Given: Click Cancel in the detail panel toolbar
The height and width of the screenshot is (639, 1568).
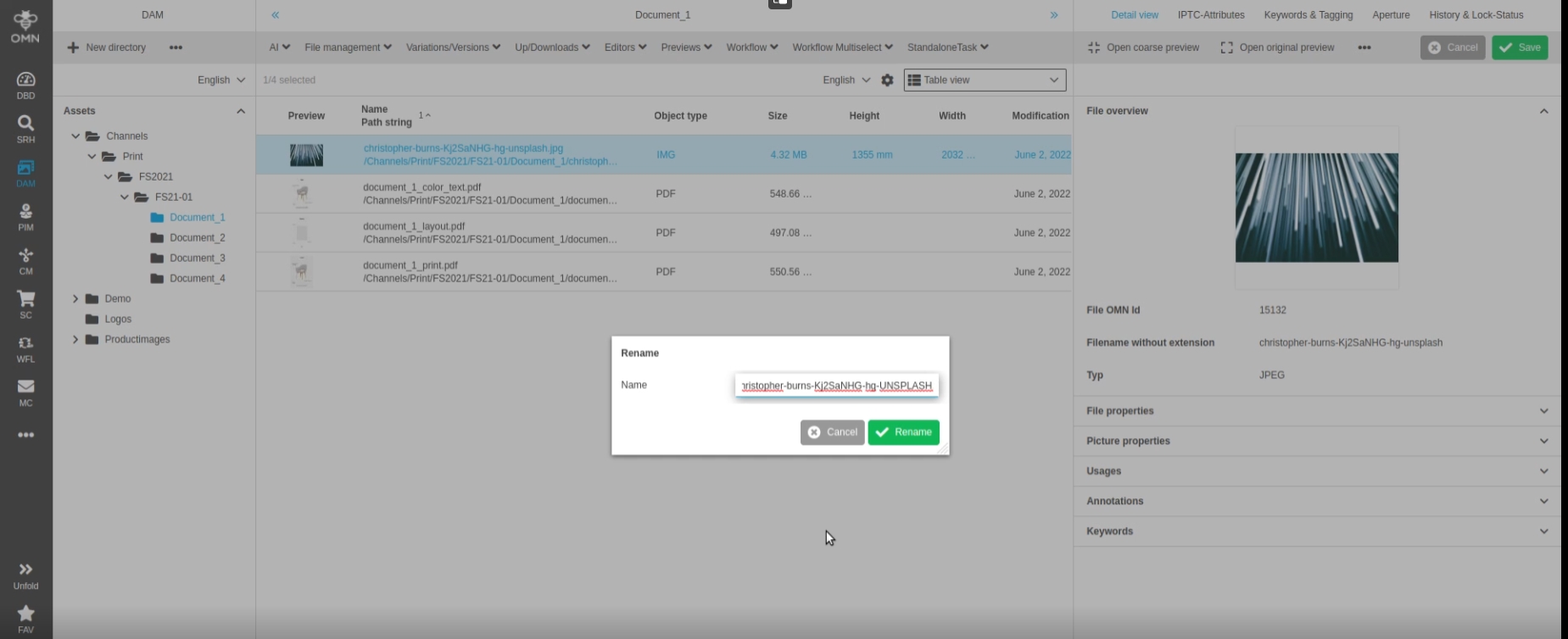Looking at the screenshot, I should tap(1454, 47).
